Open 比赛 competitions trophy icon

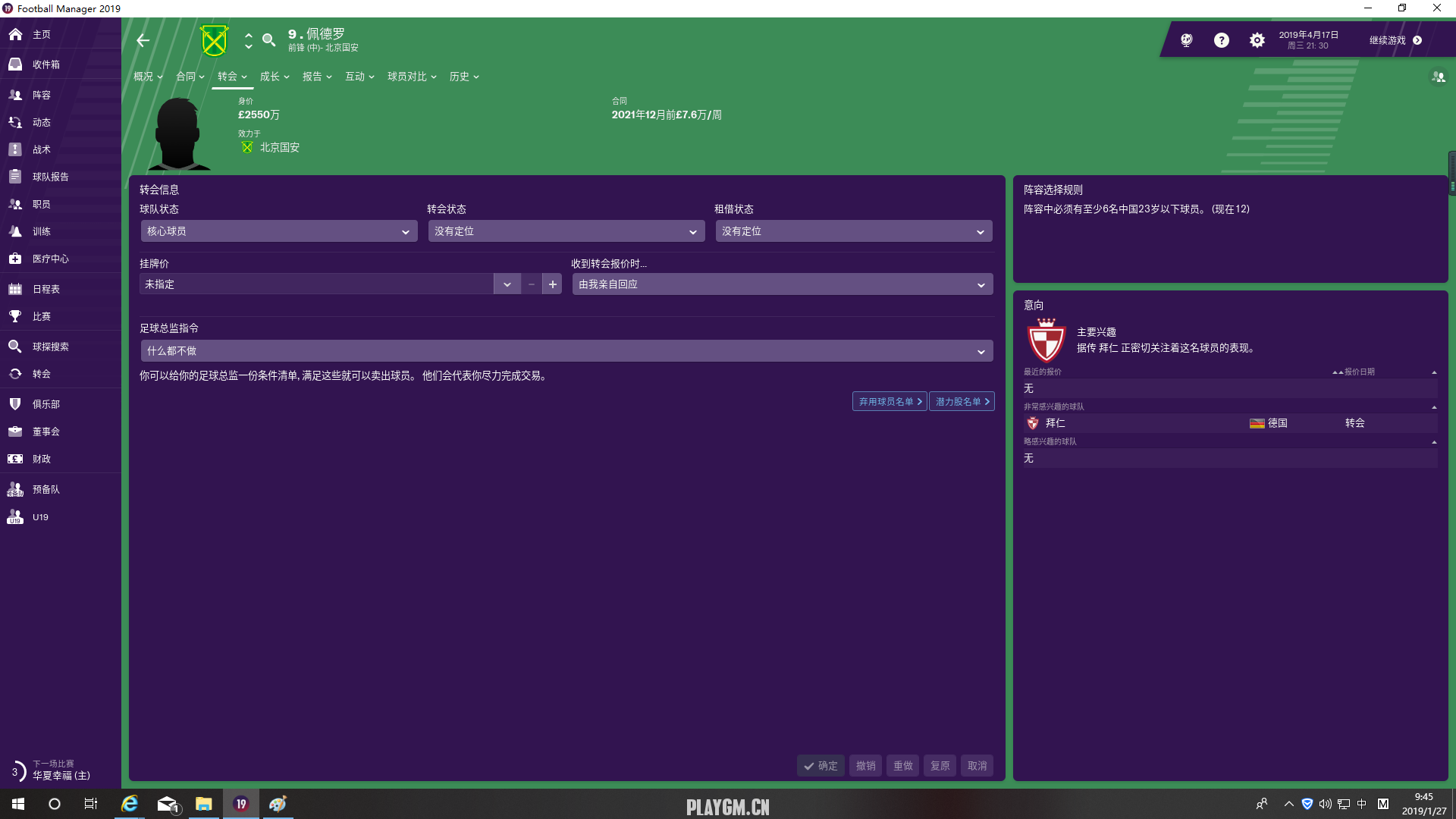click(x=15, y=316)
